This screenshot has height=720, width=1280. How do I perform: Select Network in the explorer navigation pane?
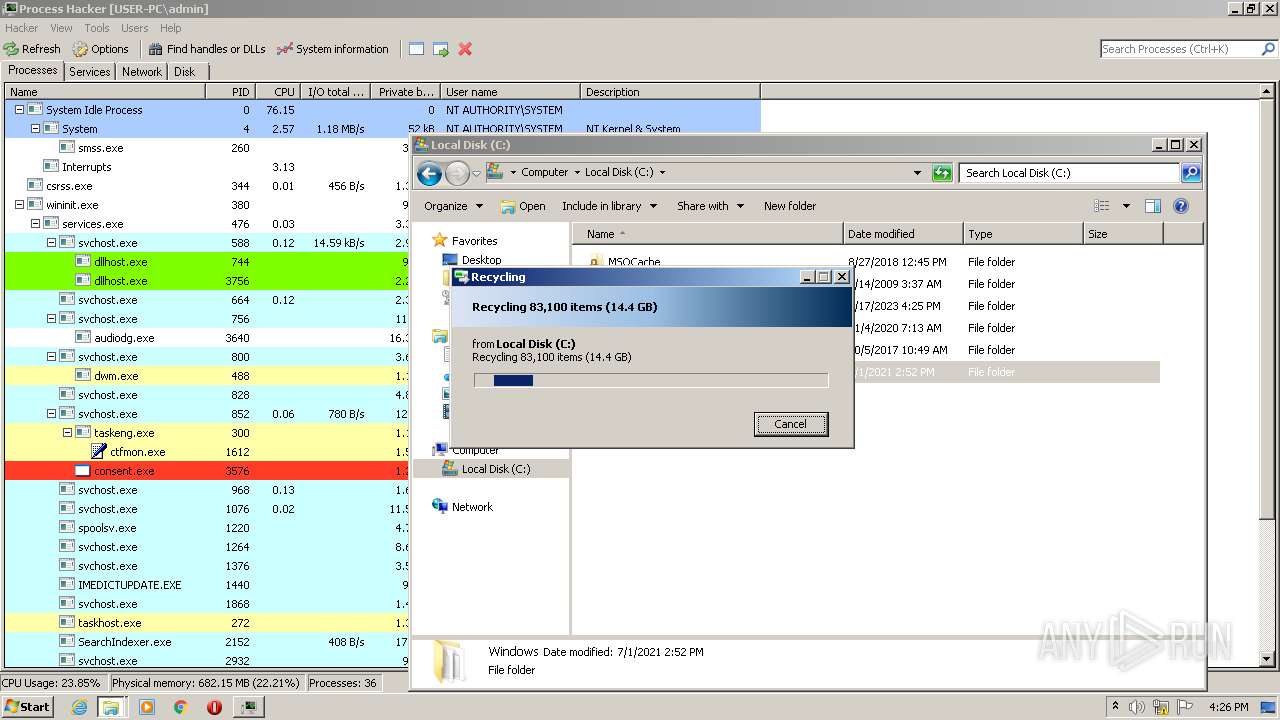pyautogui.click(x=472, y=507)
